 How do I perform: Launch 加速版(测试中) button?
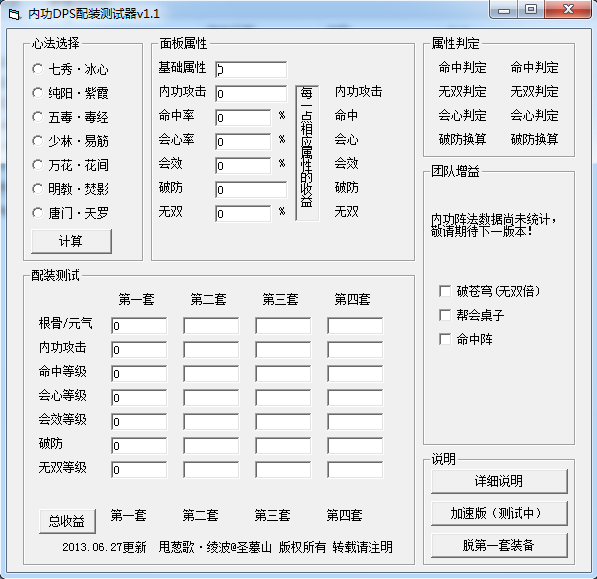click(499, 514)
